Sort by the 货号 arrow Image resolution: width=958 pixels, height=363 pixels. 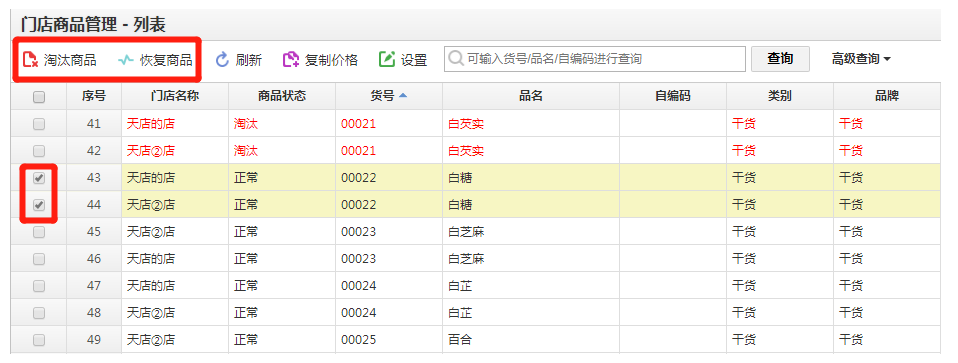403,95
